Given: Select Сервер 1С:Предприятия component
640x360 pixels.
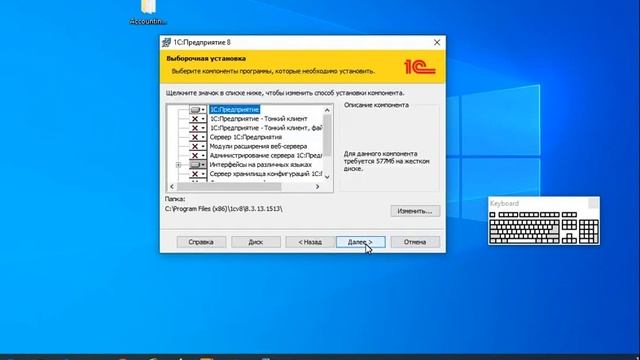Looking at the screenshot, I should click(x=246, y=137).
